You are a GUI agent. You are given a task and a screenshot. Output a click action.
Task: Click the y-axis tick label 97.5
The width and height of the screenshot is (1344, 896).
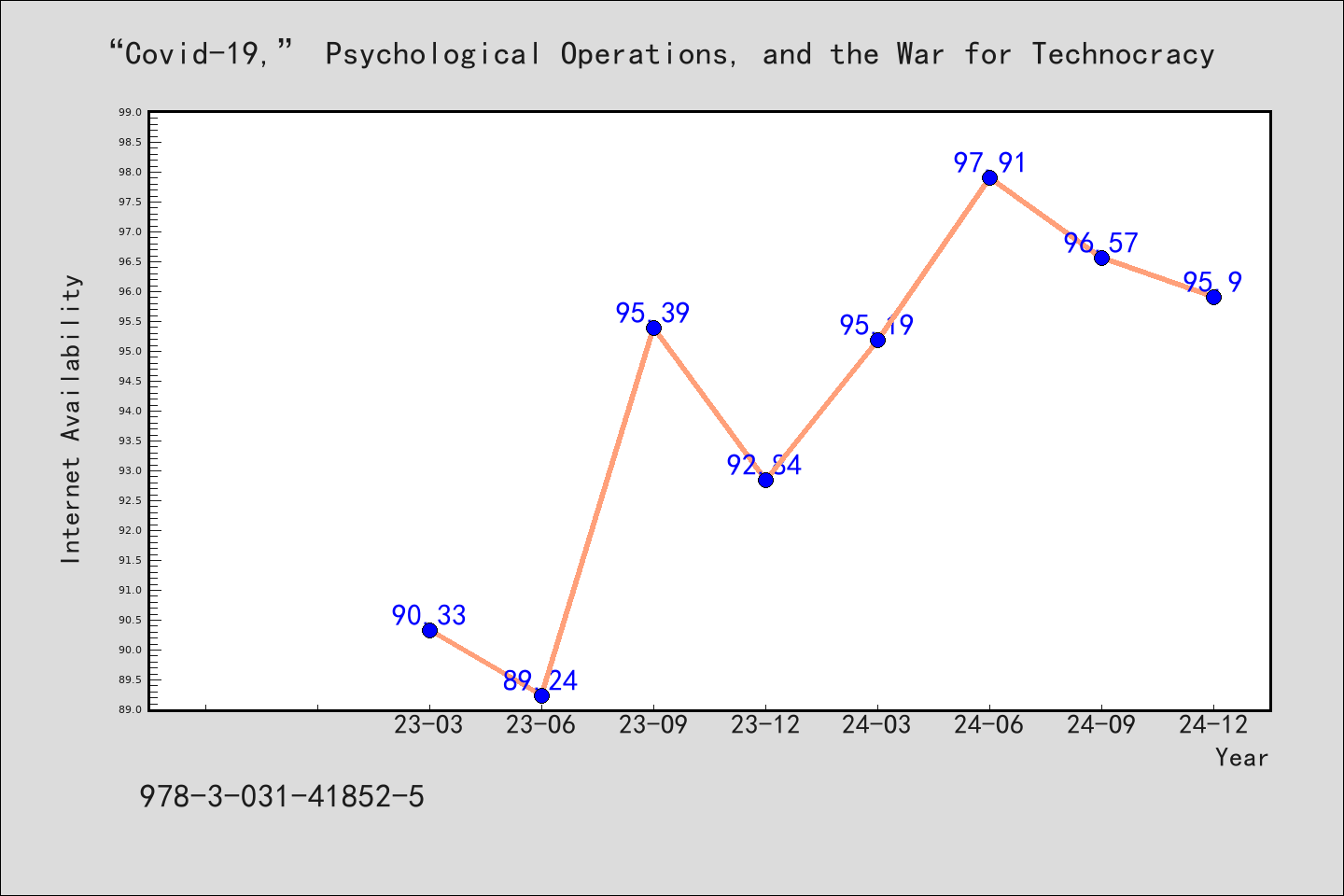click(130, 202)
